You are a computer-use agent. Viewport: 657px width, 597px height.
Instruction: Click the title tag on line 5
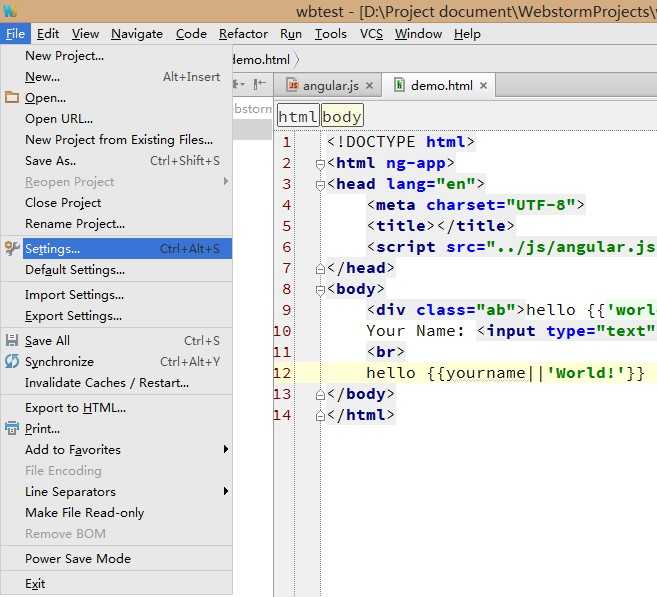[440, 226]
